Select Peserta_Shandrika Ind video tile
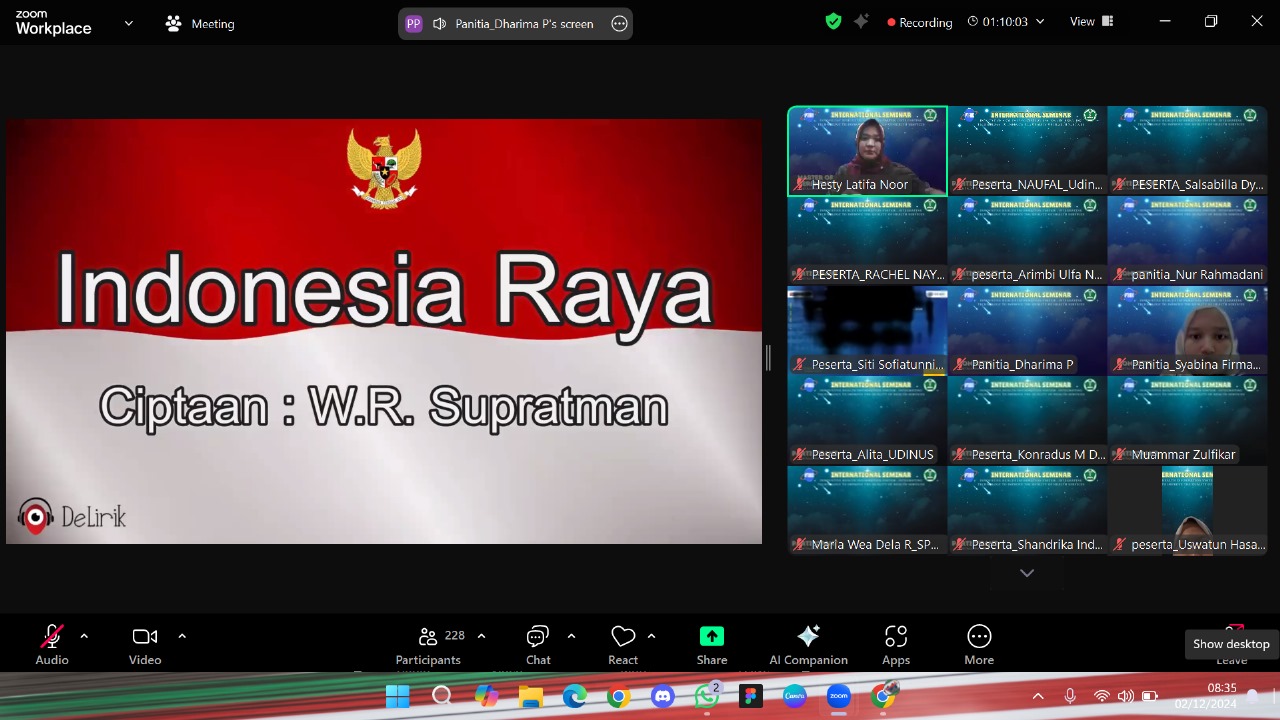The height and width of the screenshot is (720, 1280). 1027,511
